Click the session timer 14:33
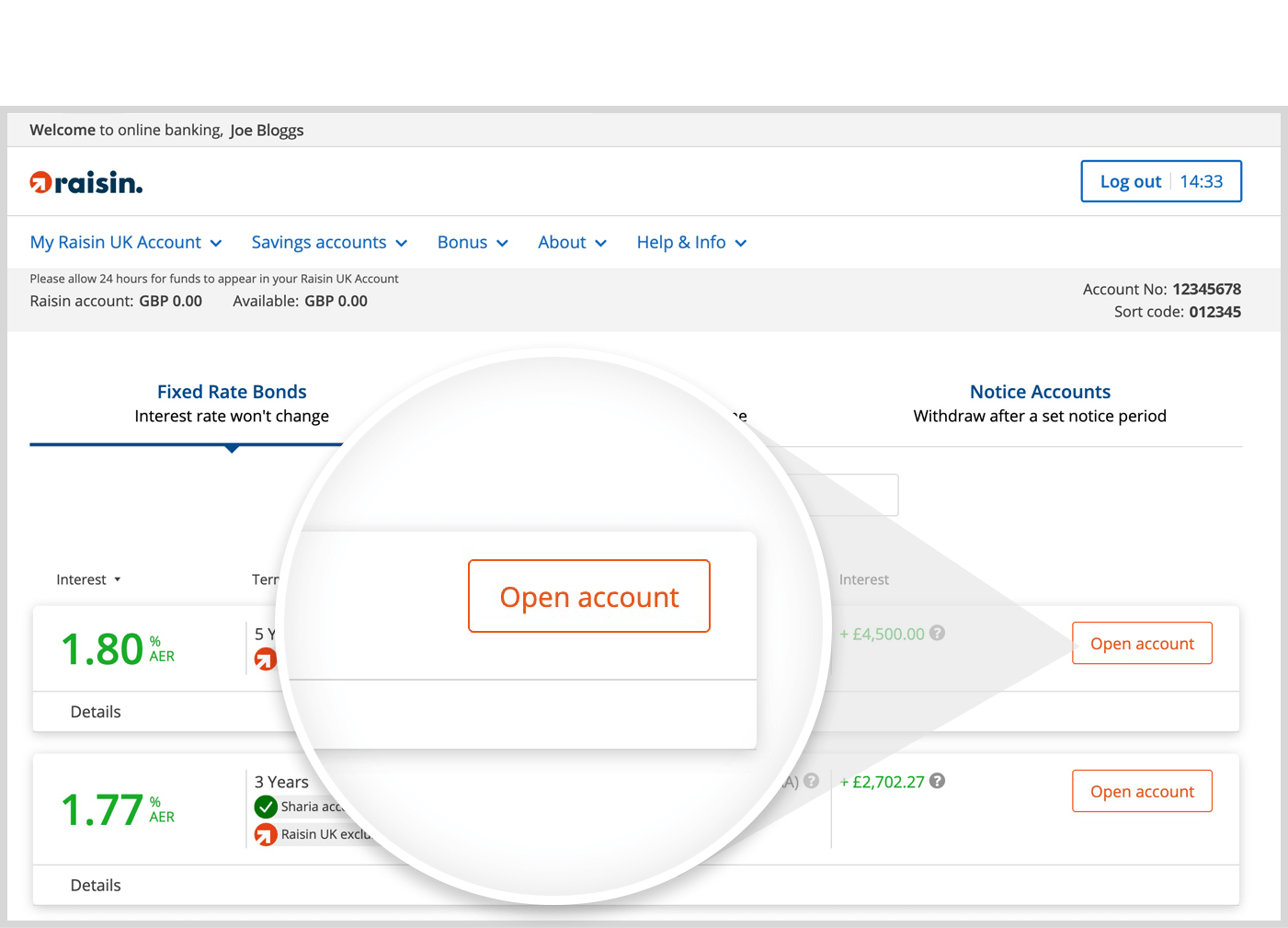The height and width of the screenshot is (928, 1288). coord(1201,181)
